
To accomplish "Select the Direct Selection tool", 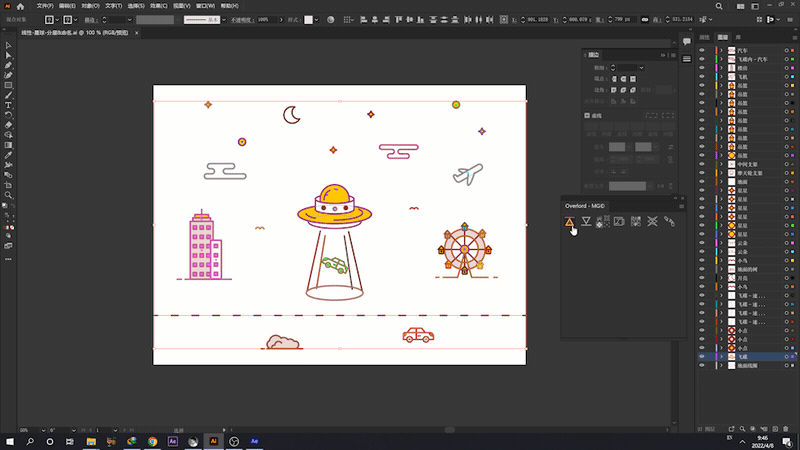I will pyautogui.click(x=8, y=56).
